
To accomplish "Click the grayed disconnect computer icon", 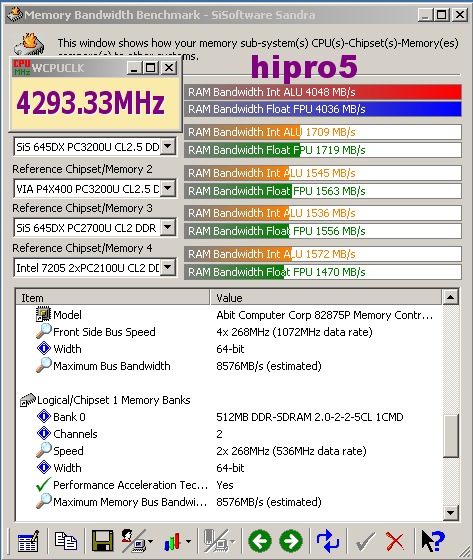I will point(216,541).
